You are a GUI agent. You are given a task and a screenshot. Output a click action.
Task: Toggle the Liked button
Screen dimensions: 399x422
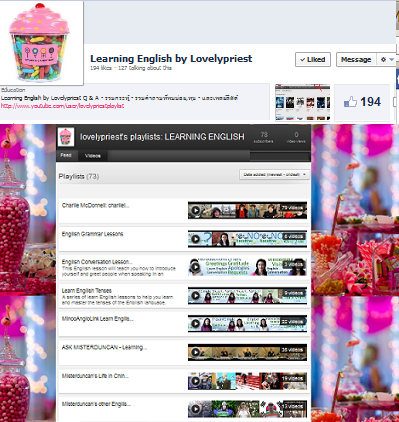click(313, 60)
